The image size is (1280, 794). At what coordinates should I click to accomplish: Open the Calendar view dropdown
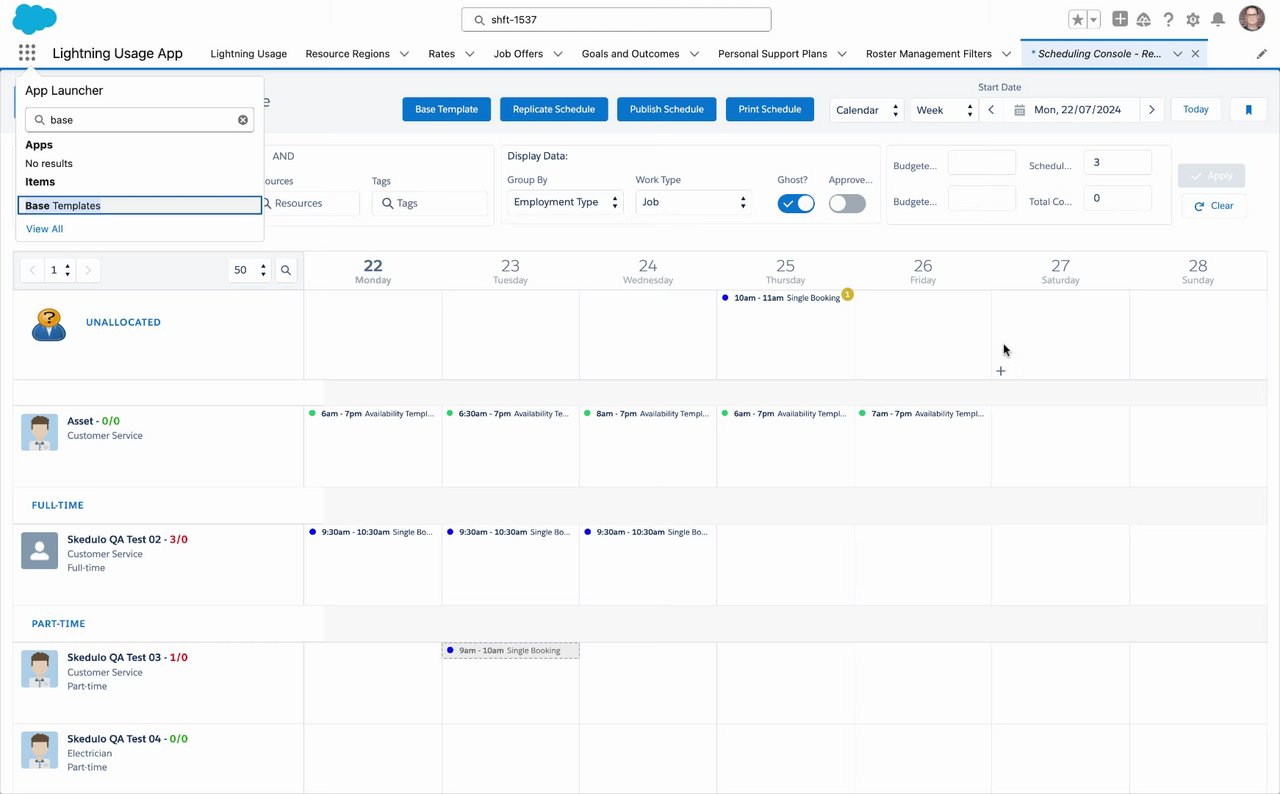(x=866, y=110)
